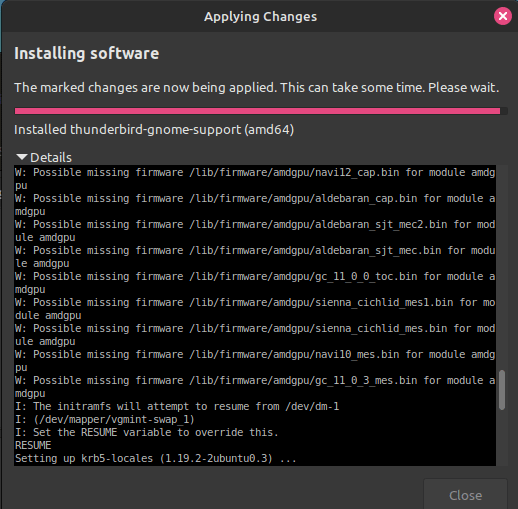
Task: Click the 'Applying Changes' window title
Action: coord(260,17)
